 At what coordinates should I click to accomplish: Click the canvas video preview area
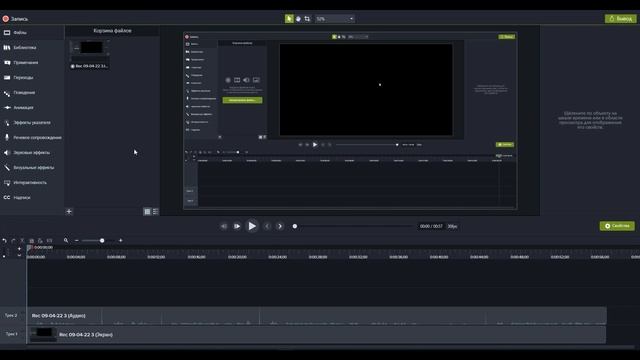350,121
